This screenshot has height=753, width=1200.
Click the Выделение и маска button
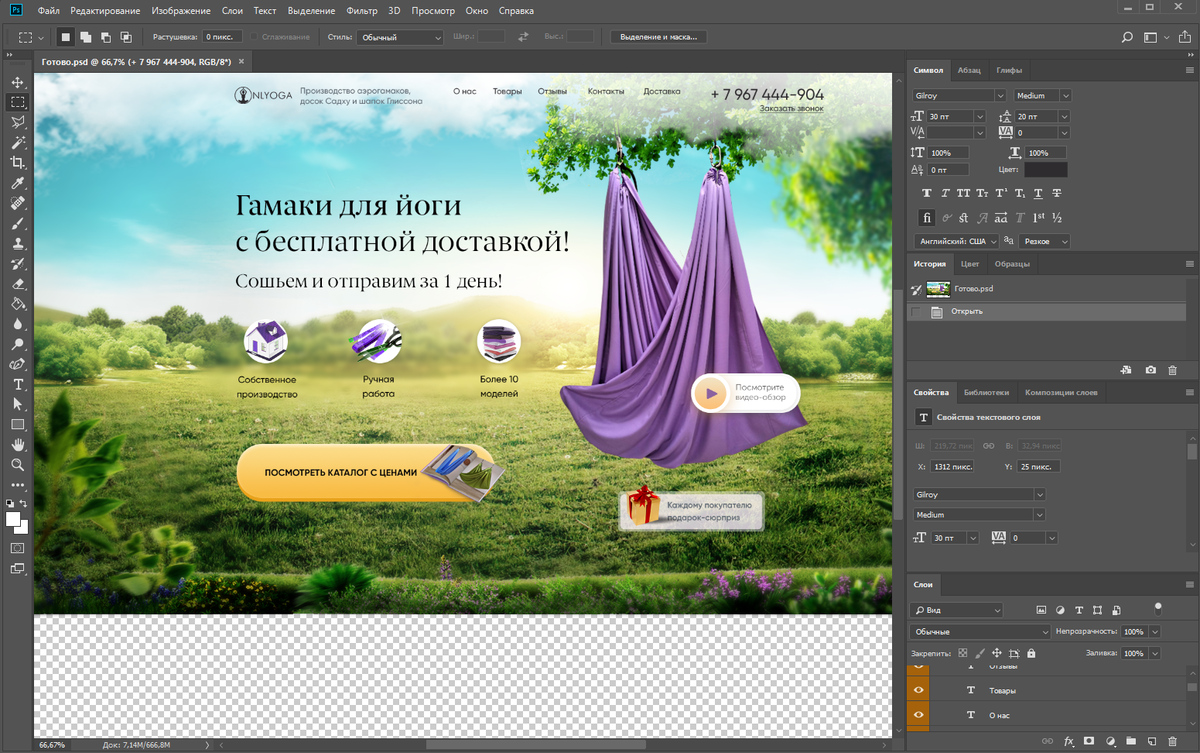point(658,37)
